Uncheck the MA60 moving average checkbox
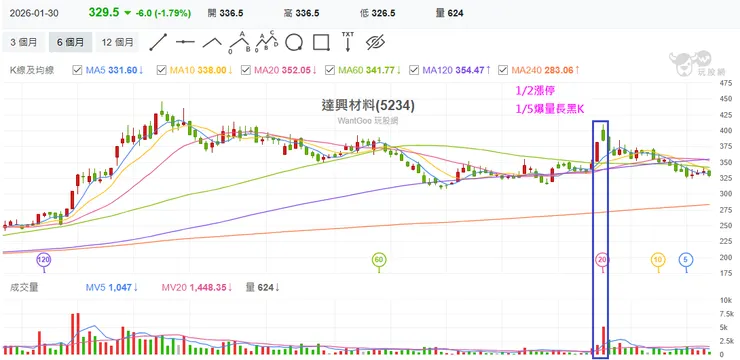The image size is (740, 360). click(330, 70)
